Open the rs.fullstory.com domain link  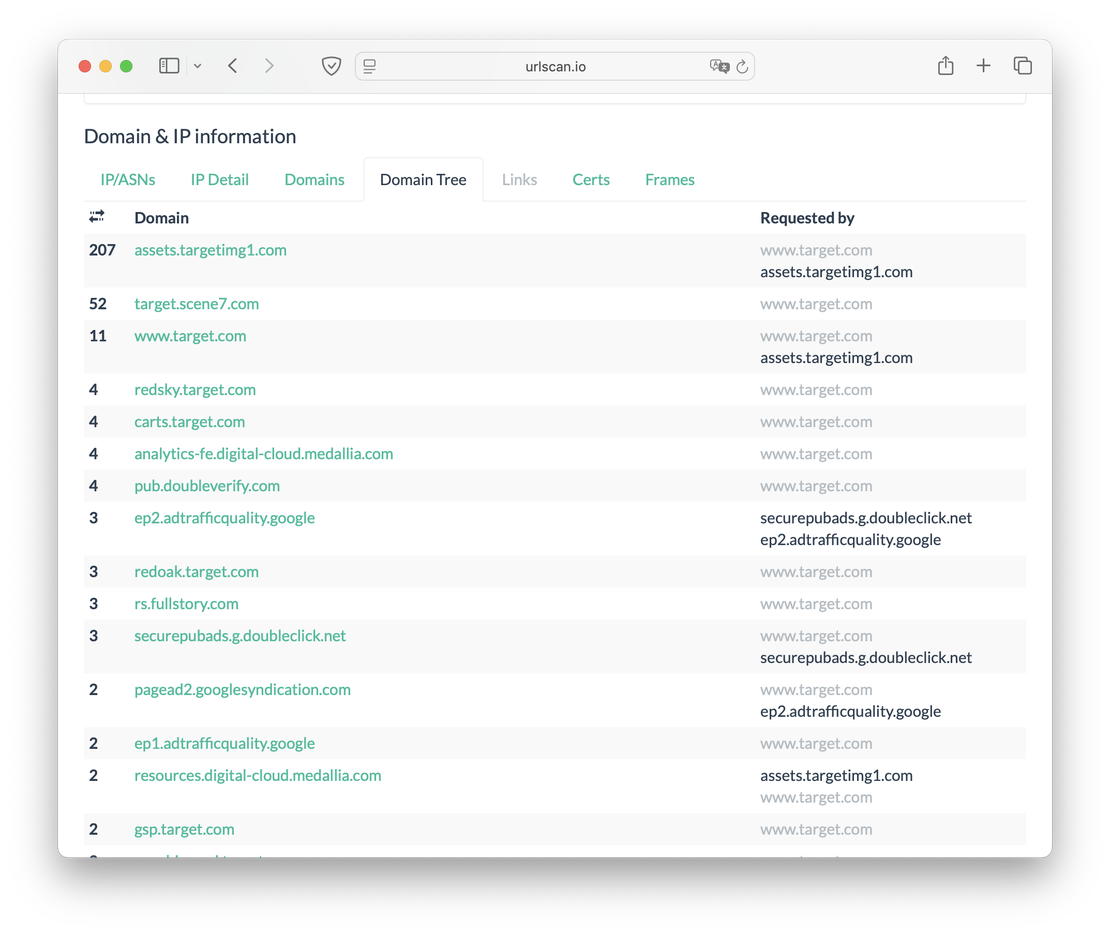(x=186, y=603)
